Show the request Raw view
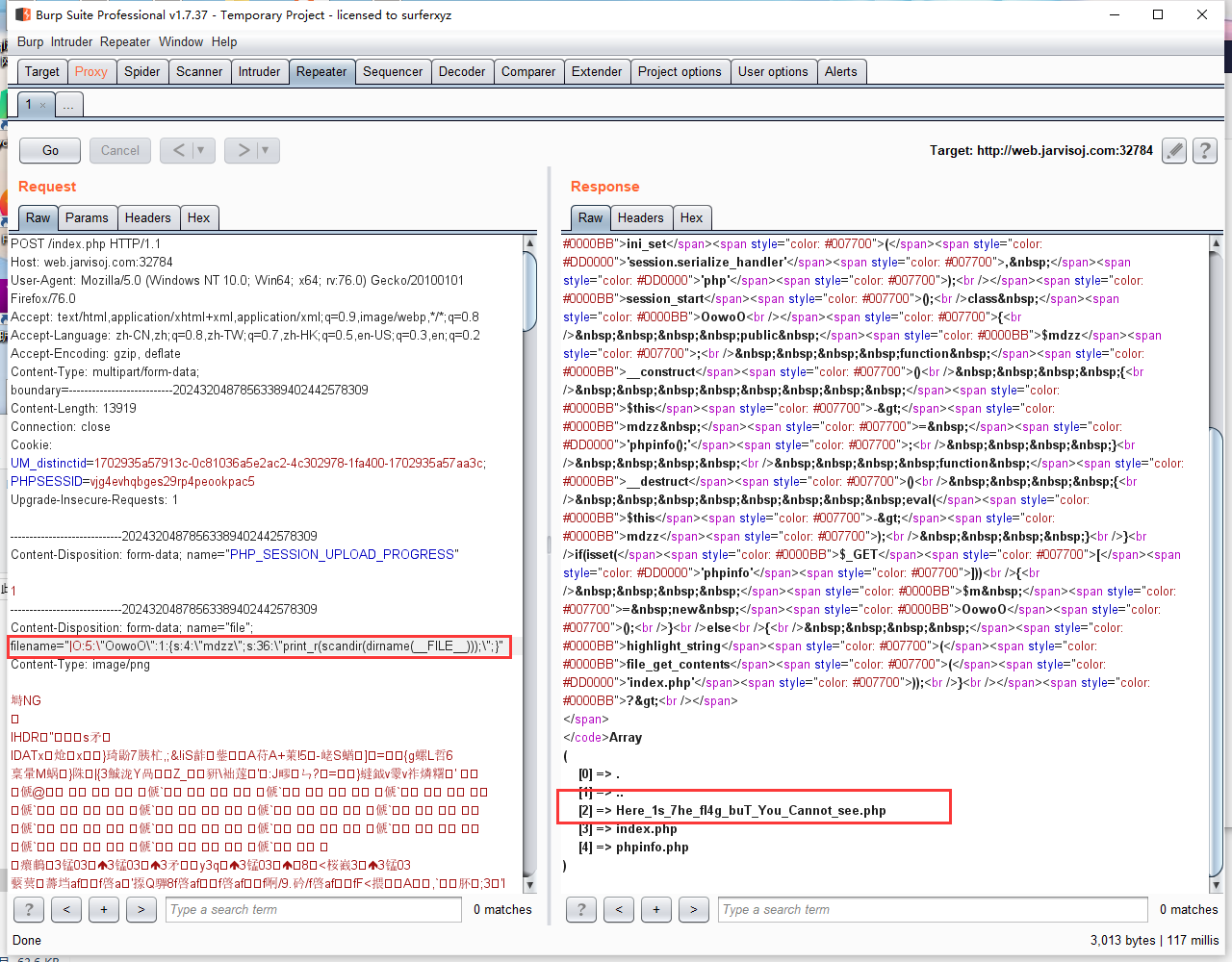1232x962 pixels. [x=38, y=217]
